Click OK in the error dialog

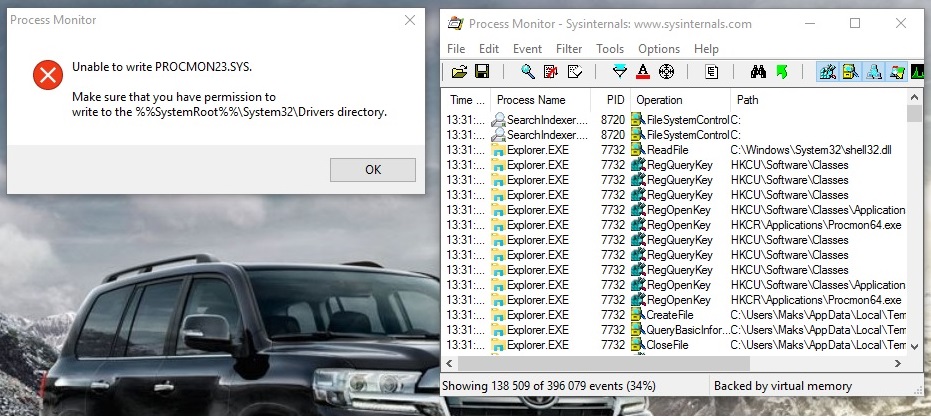(373, 170)
